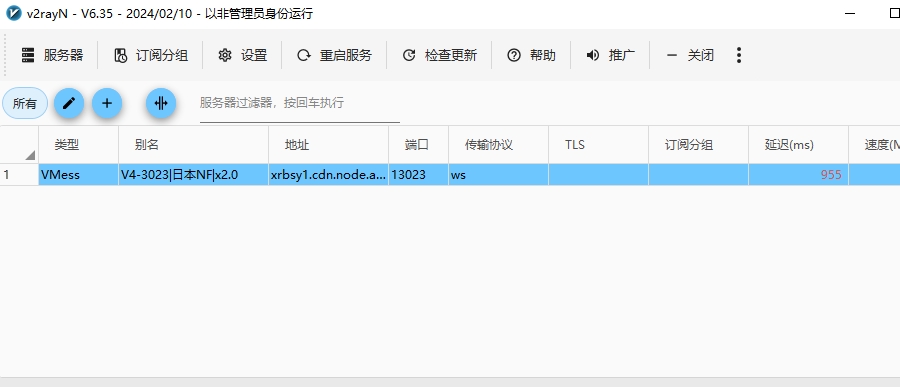Sort by the 延迟(ms) column header
This screenshot has width=900, height=387.
coord(798,145)
